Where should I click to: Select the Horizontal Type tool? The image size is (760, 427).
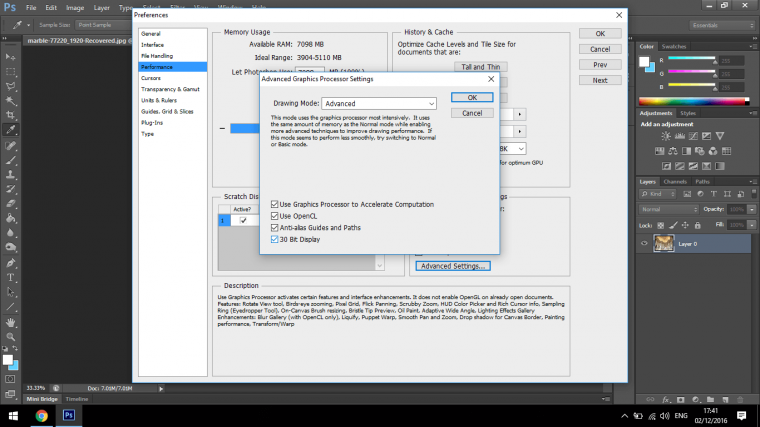10,278
